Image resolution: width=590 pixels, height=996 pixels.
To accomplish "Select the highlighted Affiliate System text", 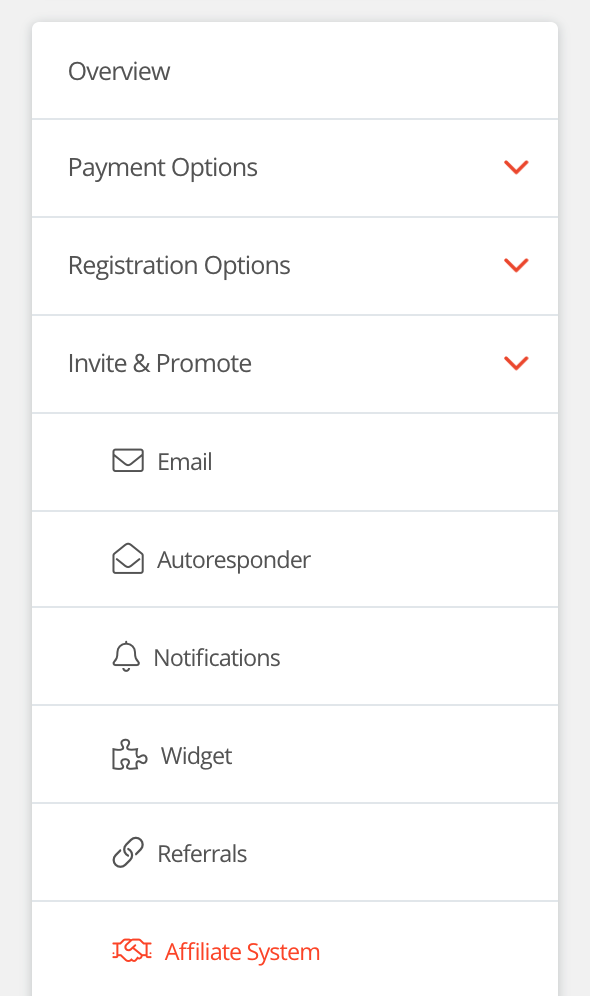I will [x=242, y=952].
